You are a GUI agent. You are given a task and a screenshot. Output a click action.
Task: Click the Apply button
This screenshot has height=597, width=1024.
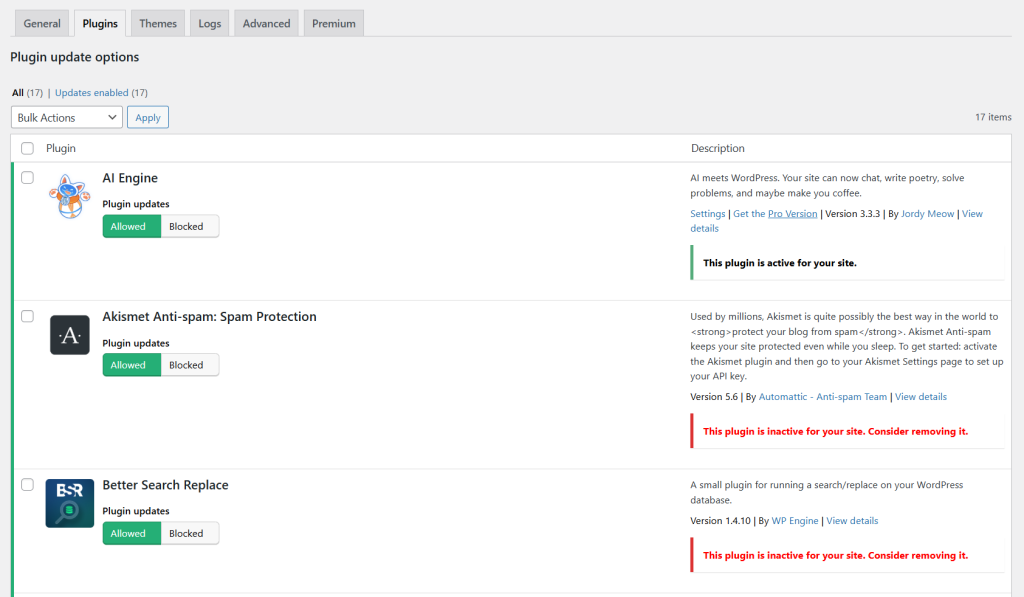(148, 118)
